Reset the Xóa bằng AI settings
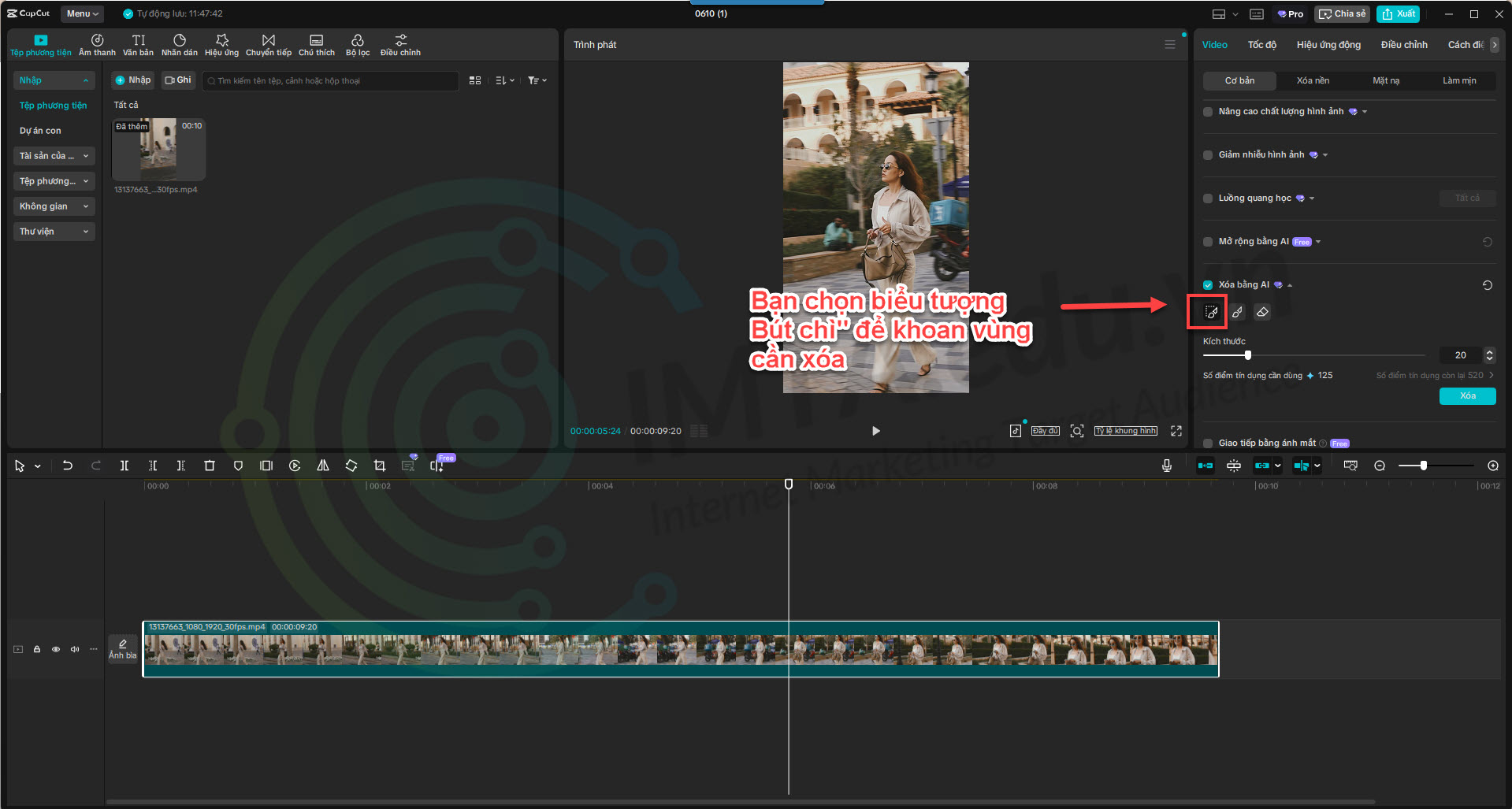 pos(1488,285)
